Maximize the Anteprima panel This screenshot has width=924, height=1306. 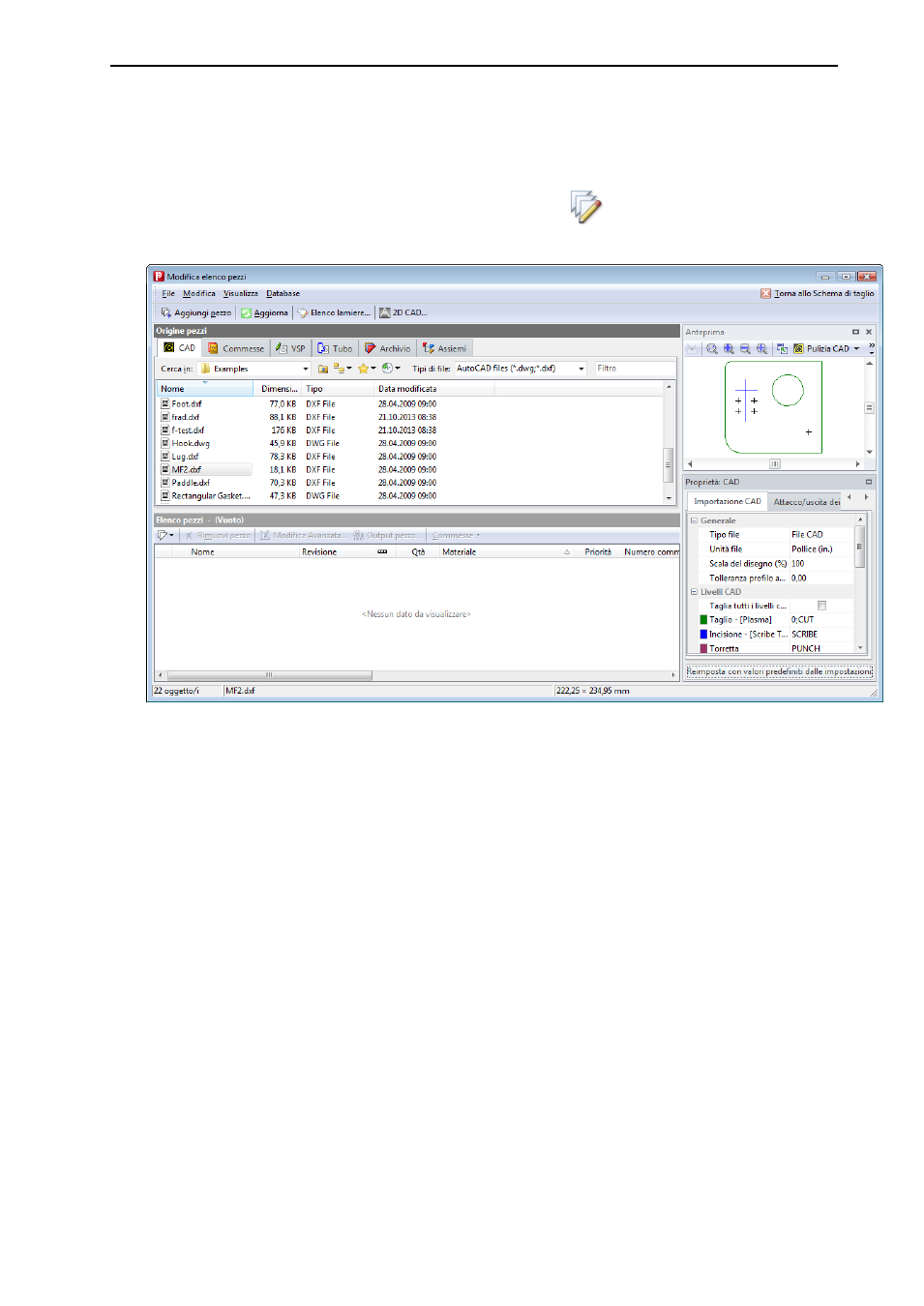click(855, 332)
